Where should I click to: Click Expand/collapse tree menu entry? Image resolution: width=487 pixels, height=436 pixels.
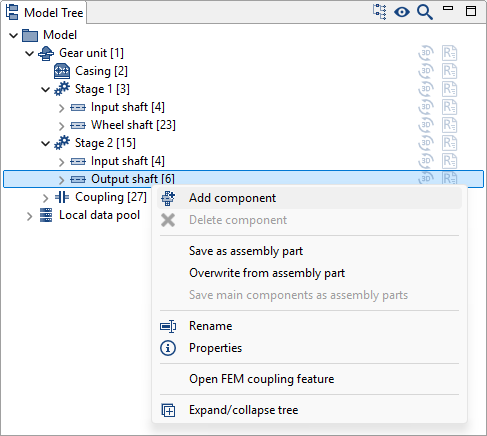point(244,410)
